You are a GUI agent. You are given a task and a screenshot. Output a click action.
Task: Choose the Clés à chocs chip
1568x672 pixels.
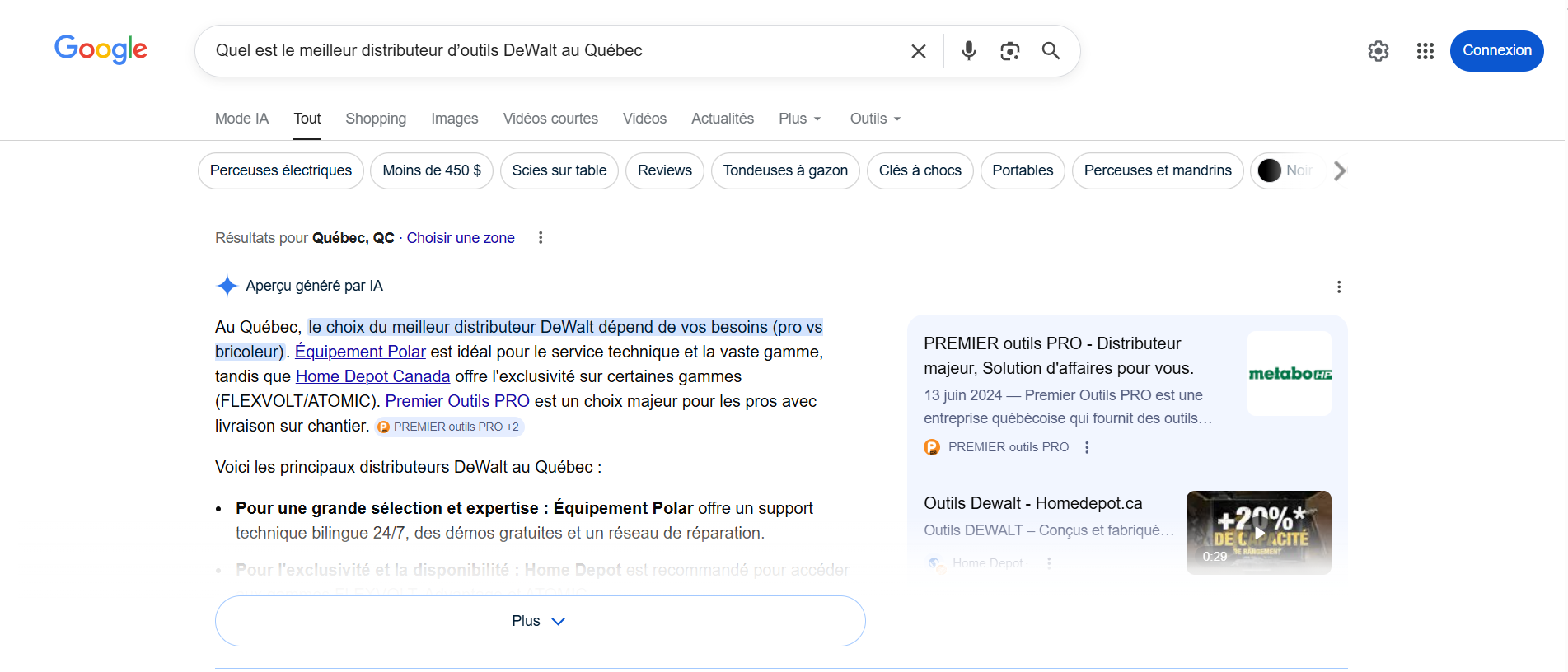click(x=920, y=170)
